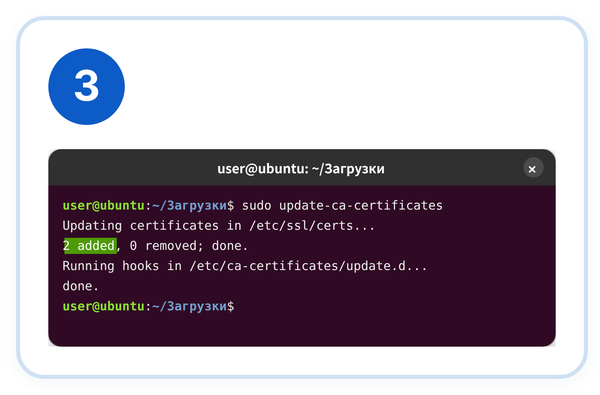This screenshot has width=600, height=395.
Task: Click the blue ~/Загрузки in last prompt
Action: (189, 306)
